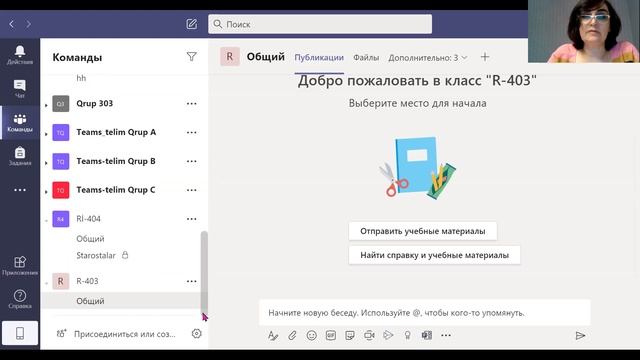Open the Справка (Help) sidebar icon
The width and height of the screenshot is (640, 360).
[x=20, y=299]
